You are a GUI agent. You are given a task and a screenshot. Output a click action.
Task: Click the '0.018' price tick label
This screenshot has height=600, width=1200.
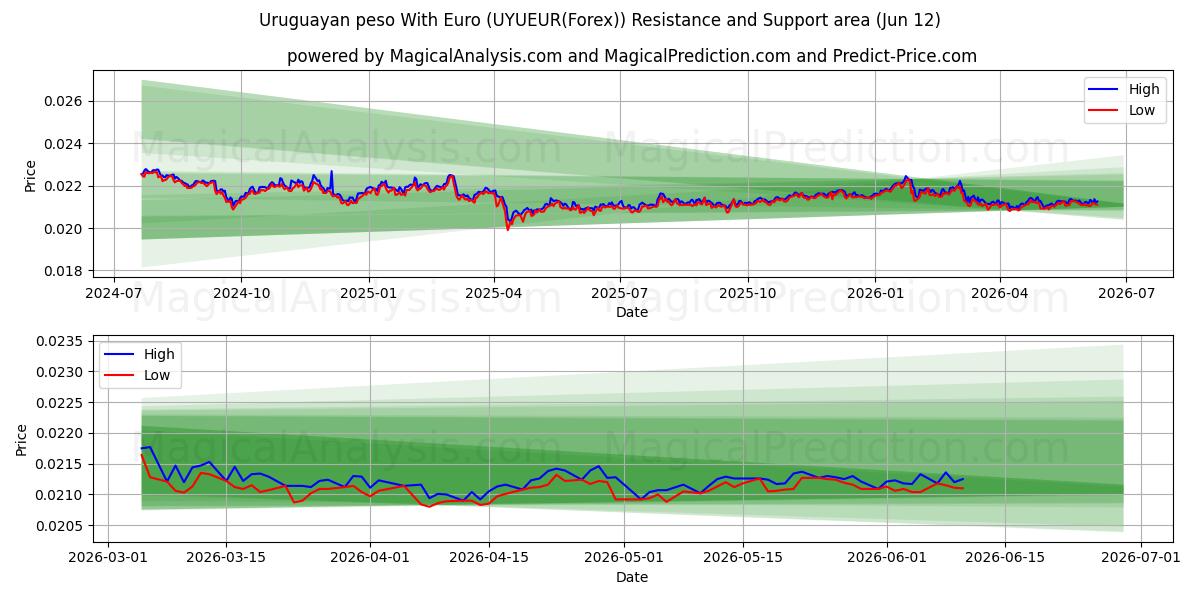[64, 271]
